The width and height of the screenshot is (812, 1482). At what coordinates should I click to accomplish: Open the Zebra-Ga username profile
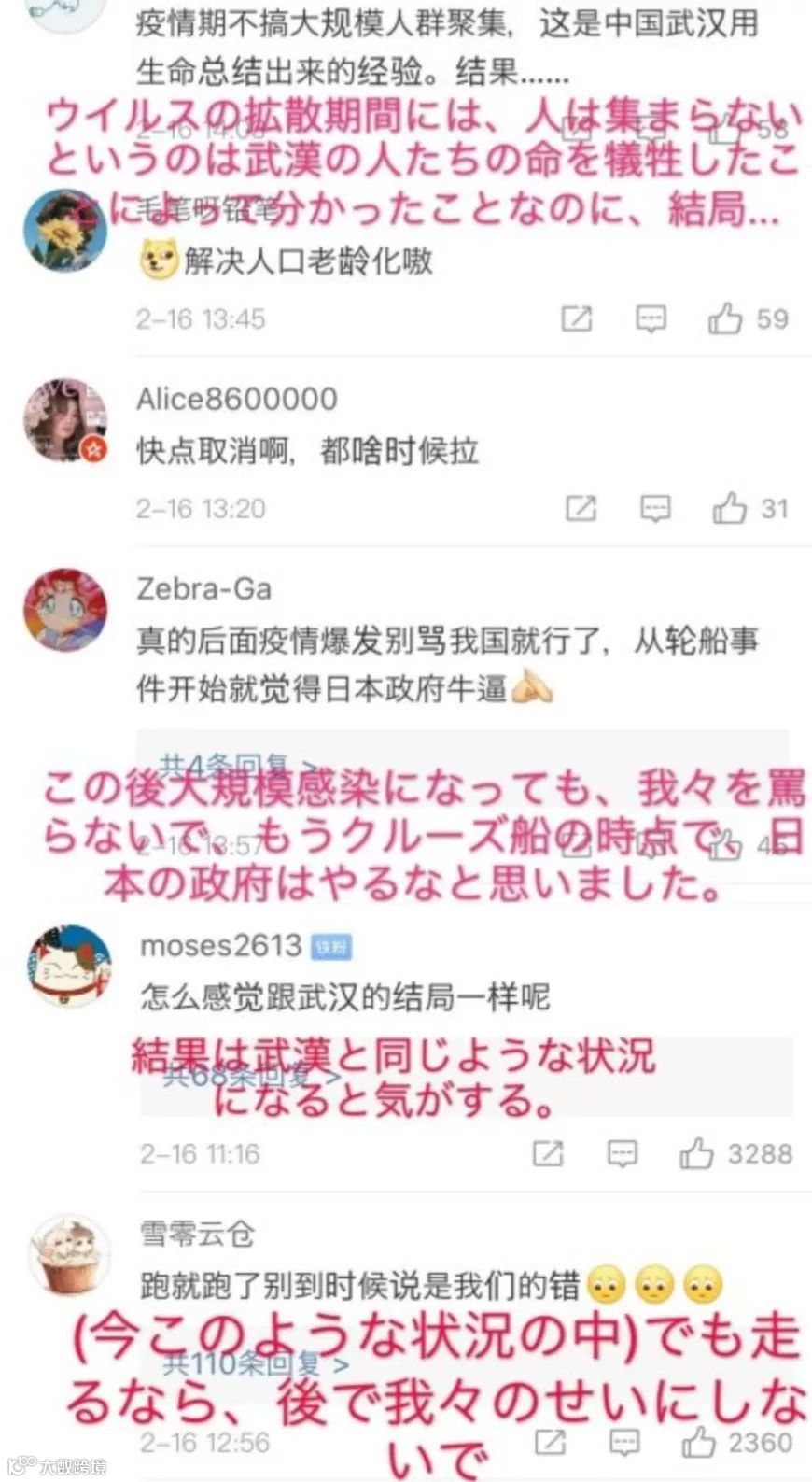coord(203,588)
